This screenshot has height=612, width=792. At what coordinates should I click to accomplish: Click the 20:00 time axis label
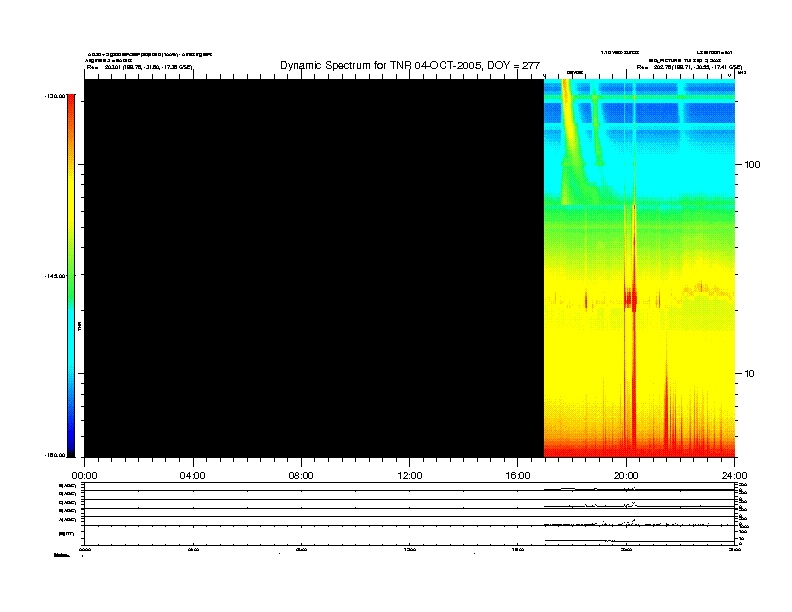[x=626, y=476]
